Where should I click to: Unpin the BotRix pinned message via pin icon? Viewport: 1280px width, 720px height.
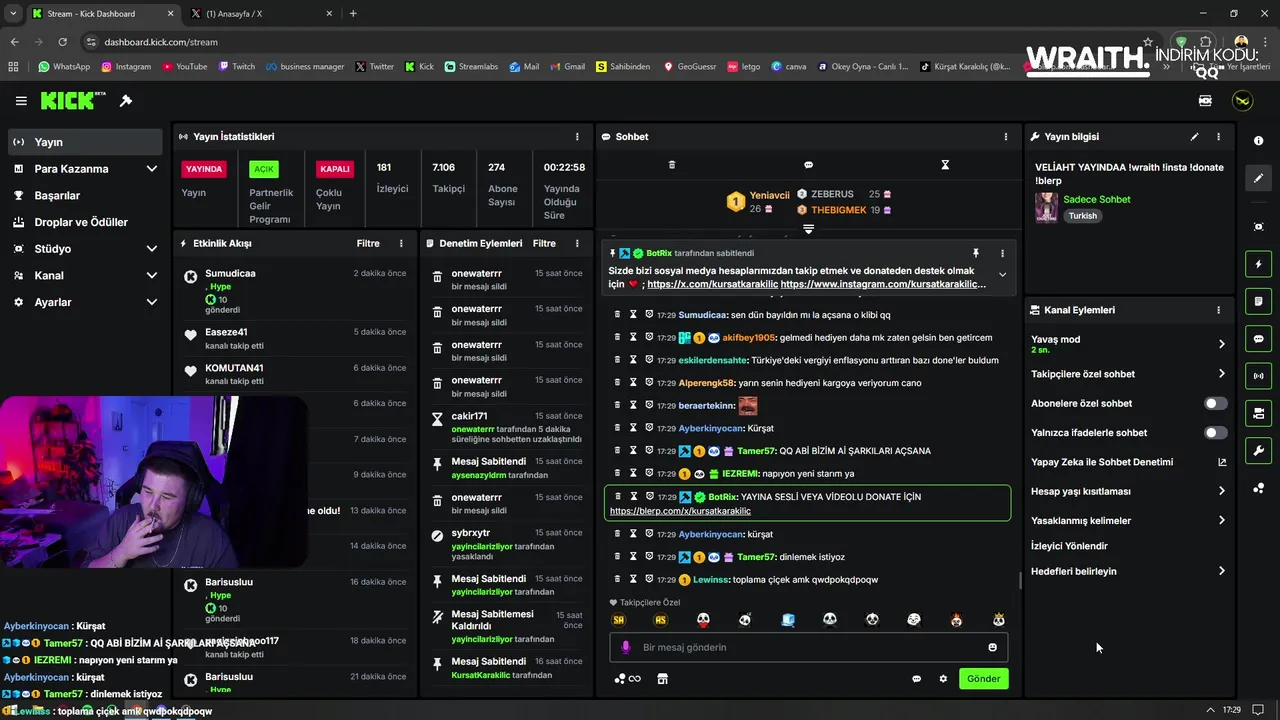click(976, 253)
